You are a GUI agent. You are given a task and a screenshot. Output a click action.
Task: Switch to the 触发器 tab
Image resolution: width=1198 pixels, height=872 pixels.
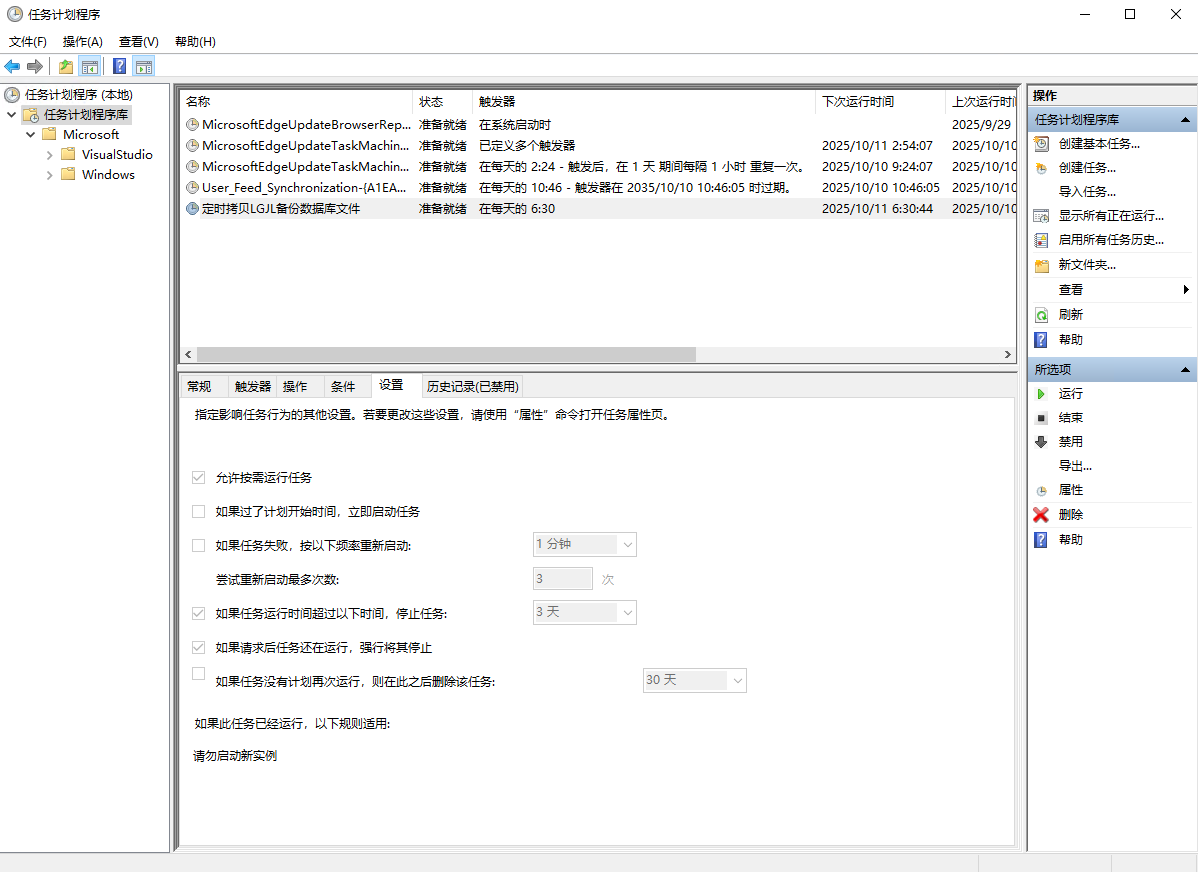click(x=252, y=387)
